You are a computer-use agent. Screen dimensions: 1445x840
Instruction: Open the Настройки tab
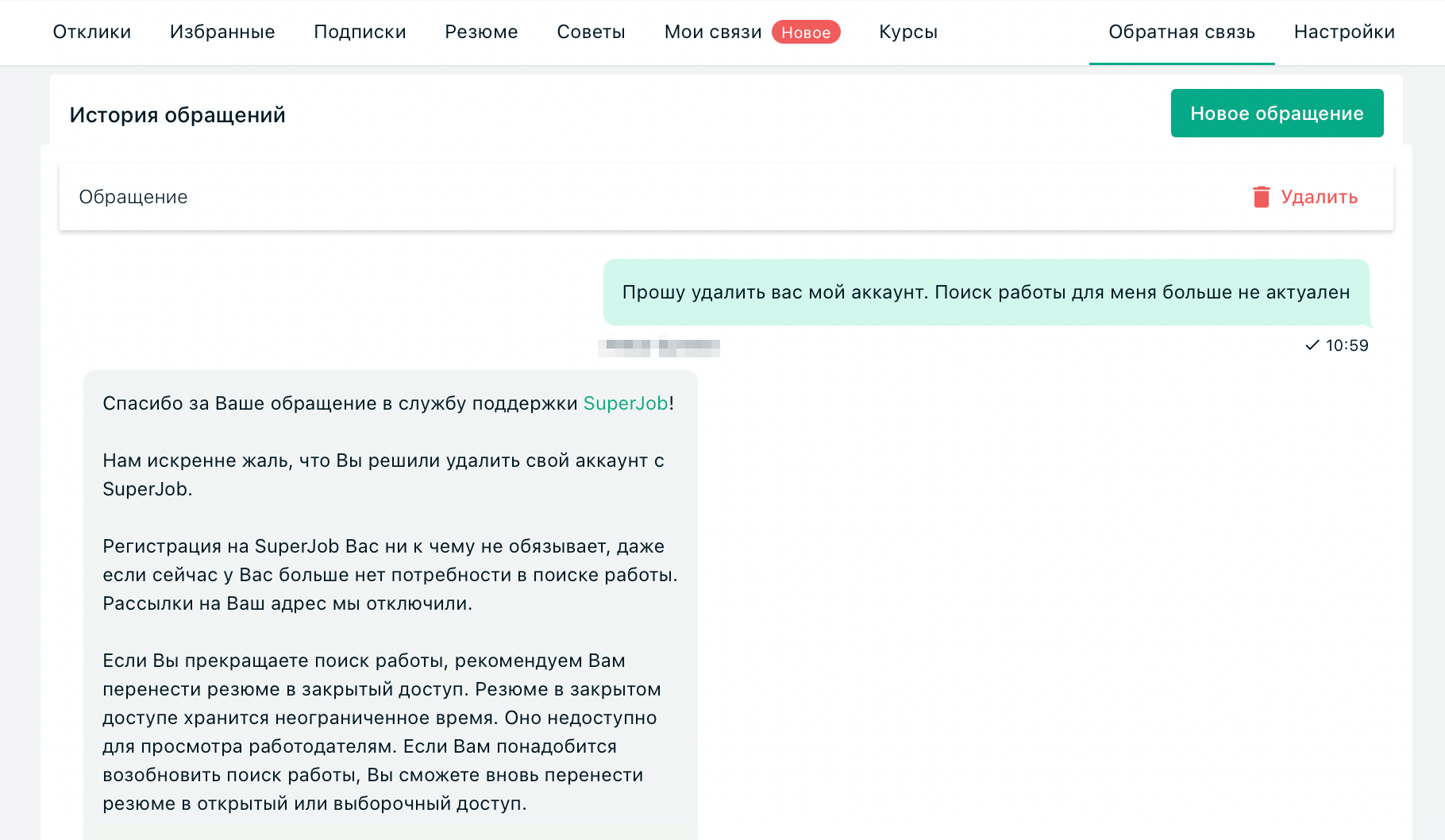pyautogui.click(x=1344, y=32)
